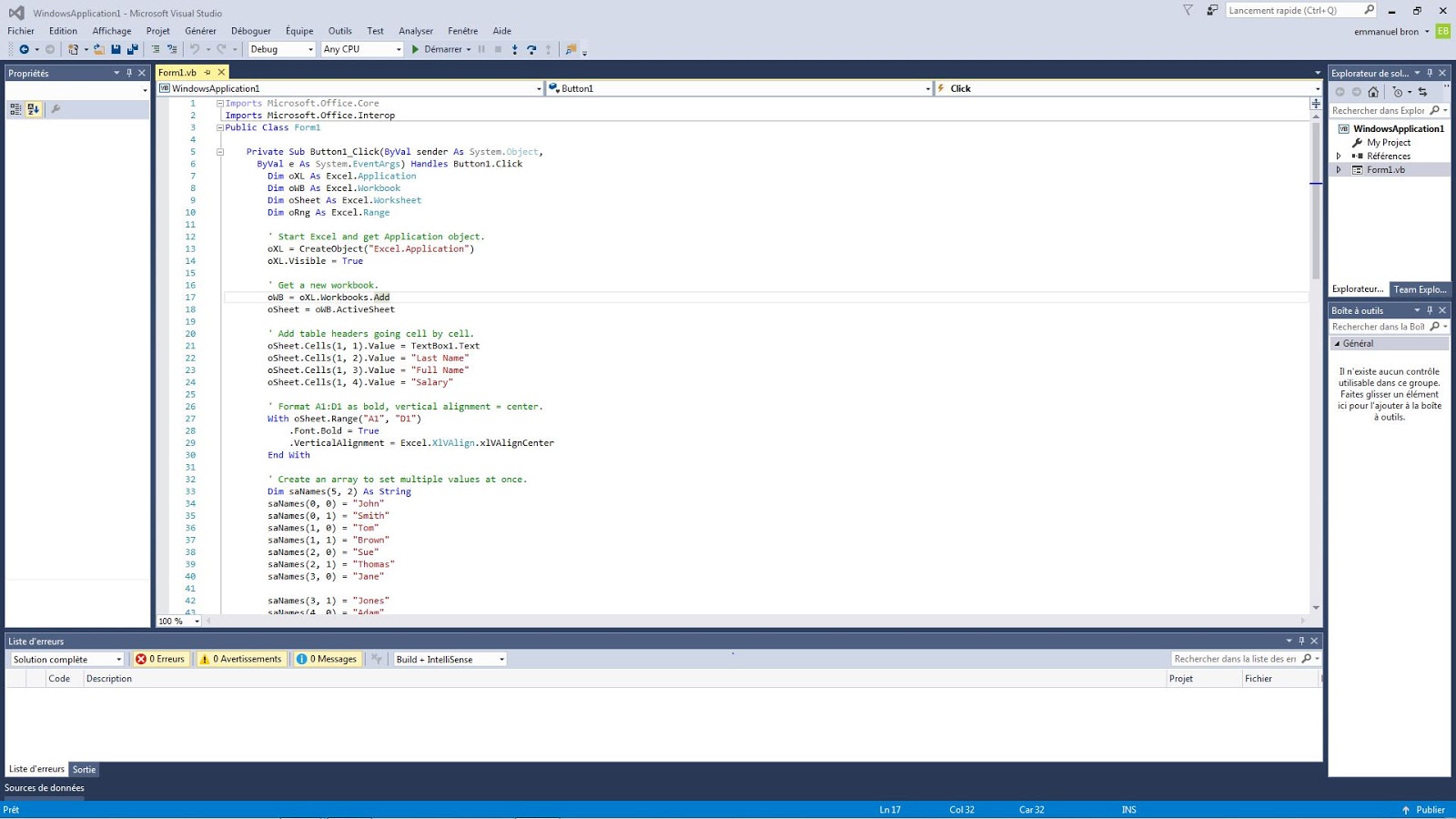
Task: Click the Lancement rapide search field
Action: pyautogui.click(x=1297, y=10)
